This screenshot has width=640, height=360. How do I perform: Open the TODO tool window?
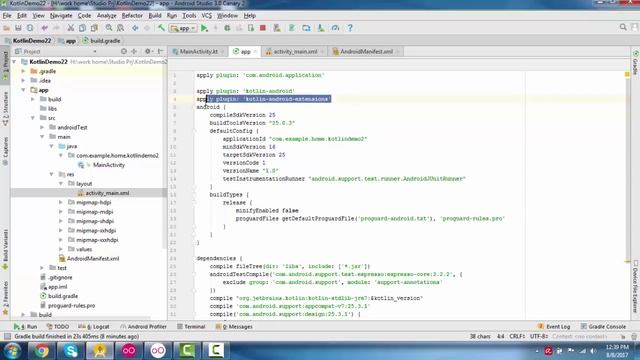tap(58, 327)
